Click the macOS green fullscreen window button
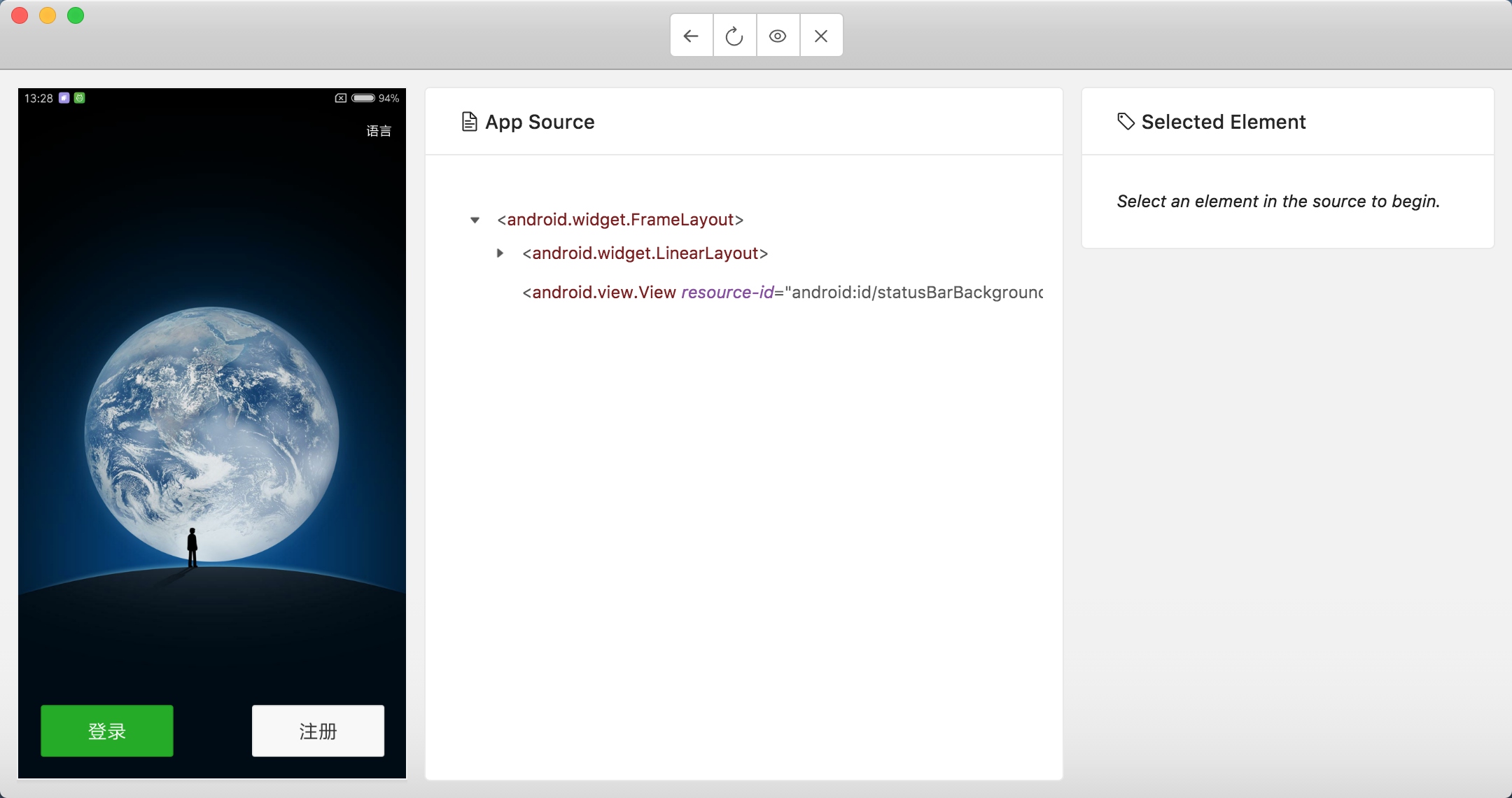This screenshot has height=798, width=1512. click(76, 15)
